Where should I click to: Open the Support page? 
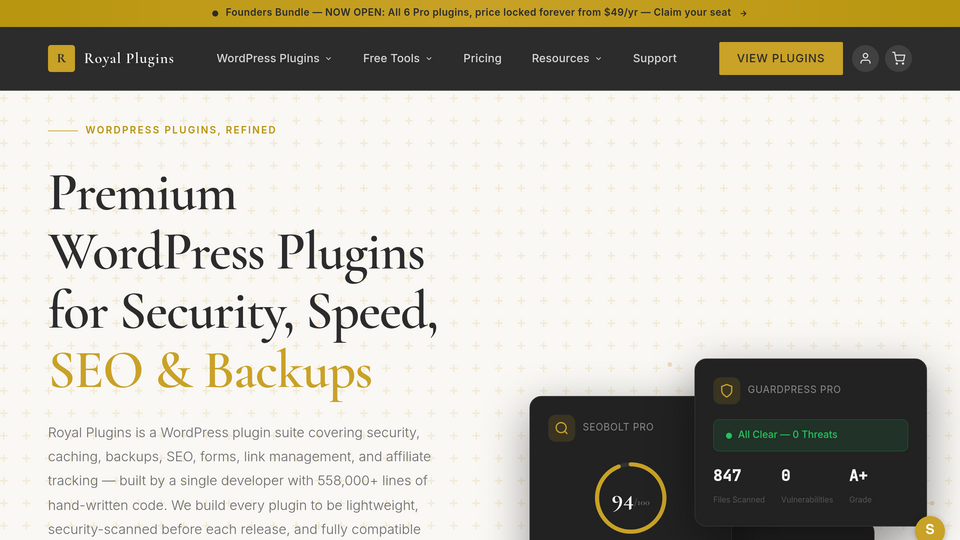point(654,58)
